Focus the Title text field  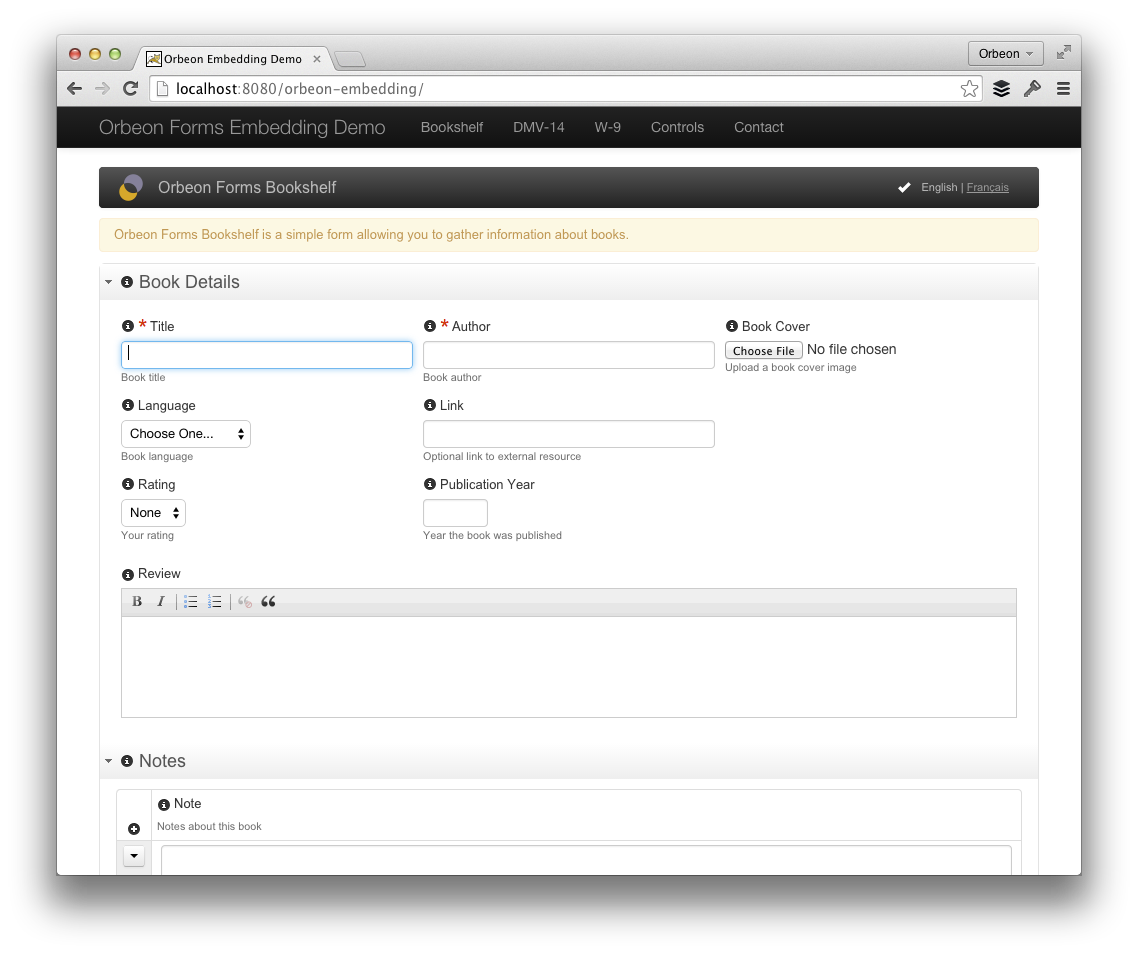[266, 355]
